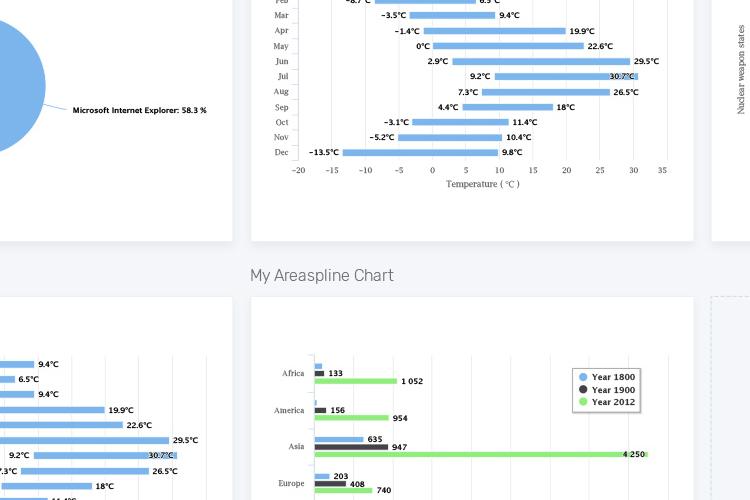
Task: Click the '0°C' data label
Action: point(423,46)
